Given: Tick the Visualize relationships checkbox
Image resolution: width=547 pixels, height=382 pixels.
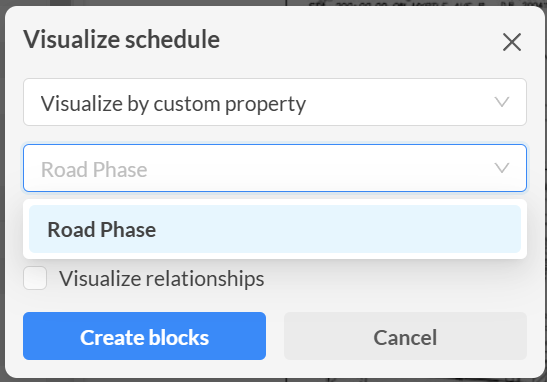Looking at the screenshot, I should tap(35, 278).
